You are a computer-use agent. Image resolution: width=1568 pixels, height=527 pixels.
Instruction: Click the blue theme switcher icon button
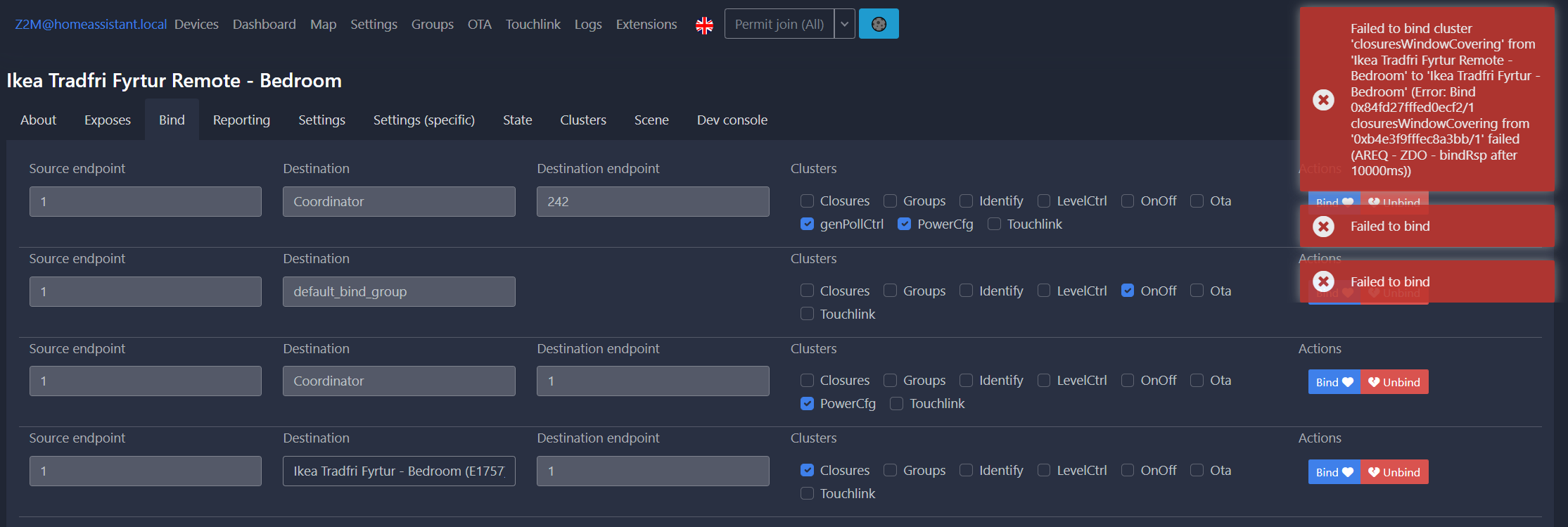point(879,24)
